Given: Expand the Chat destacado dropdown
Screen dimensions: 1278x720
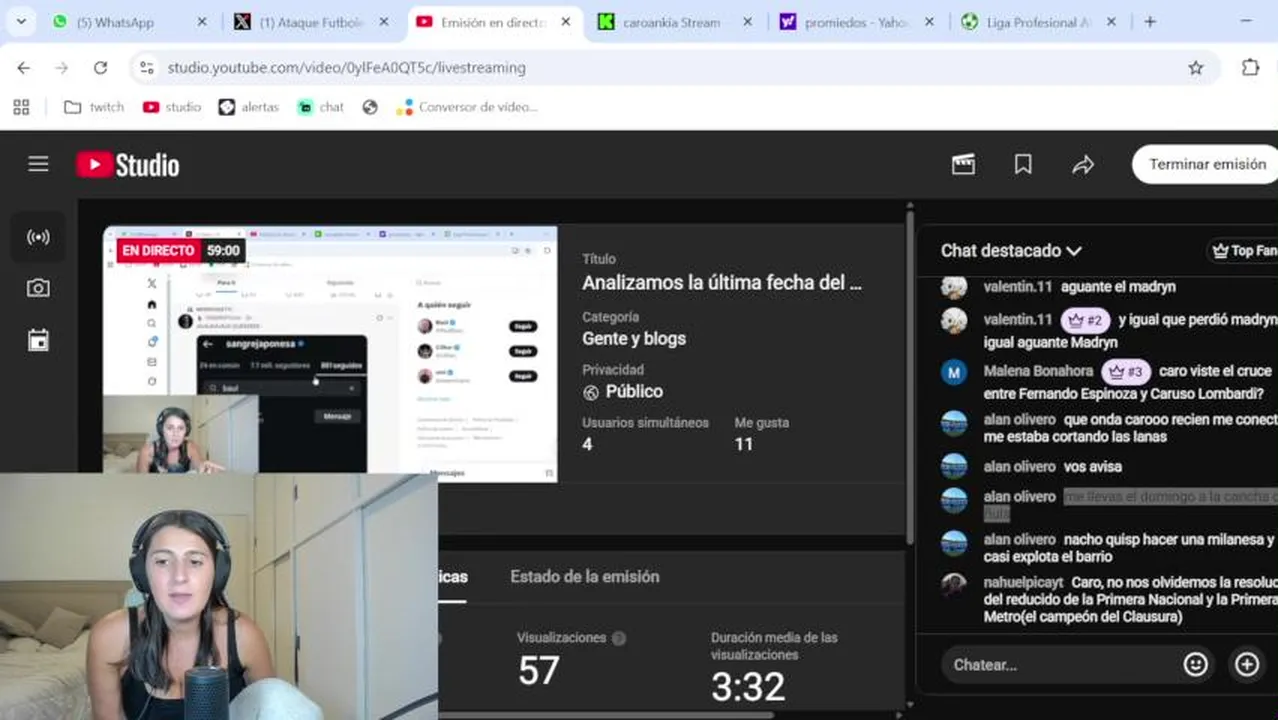Looking at the screenshot, I should [1011, 251].
